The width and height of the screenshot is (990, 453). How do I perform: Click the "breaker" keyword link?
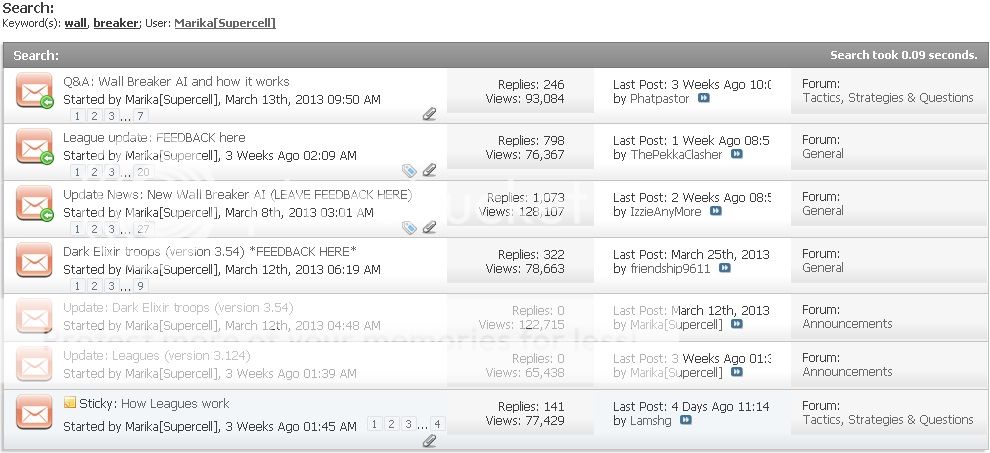[x=116, y=22]
